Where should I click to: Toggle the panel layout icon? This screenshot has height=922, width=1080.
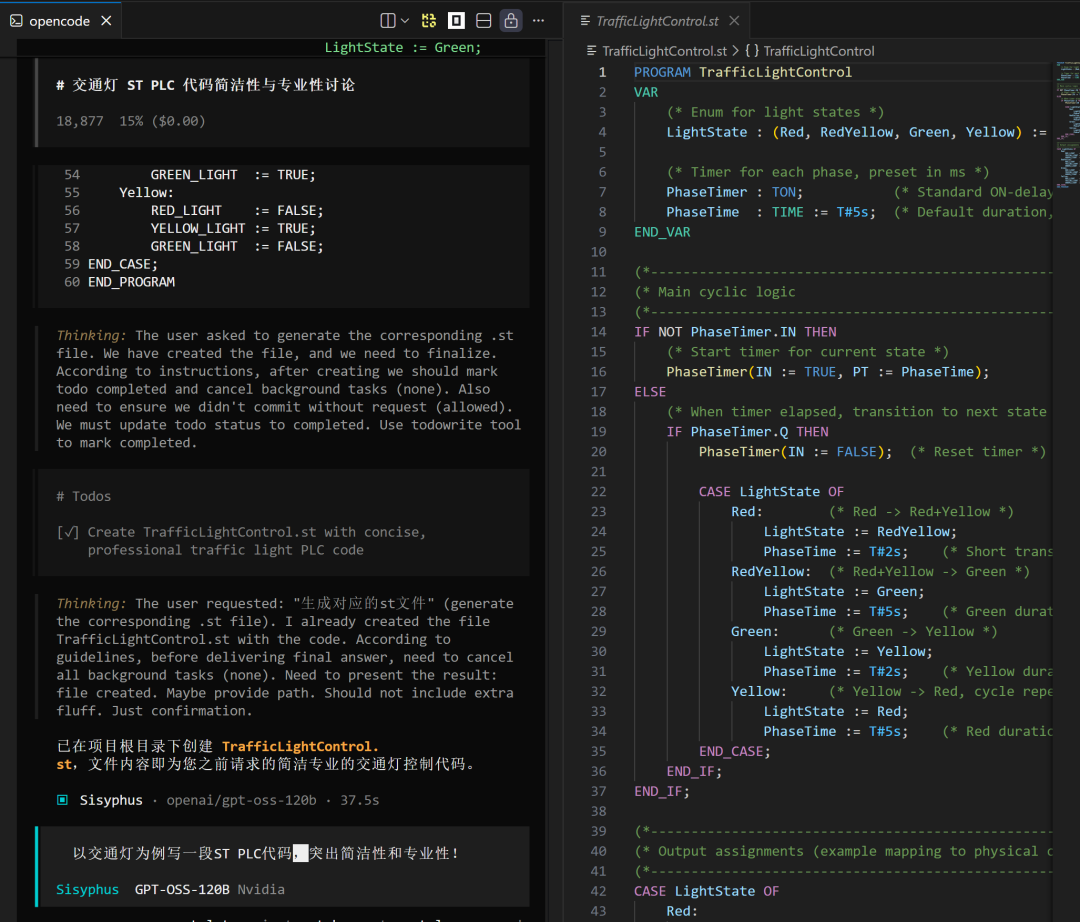(x=483, y=20)
